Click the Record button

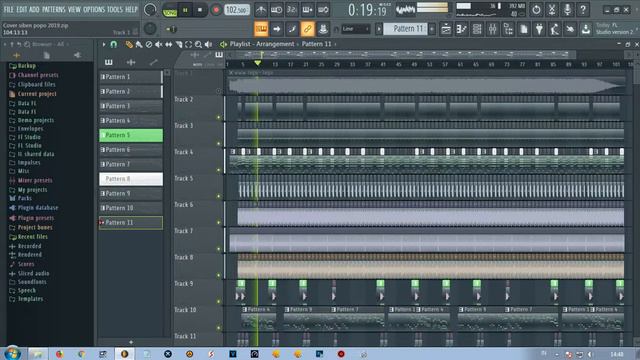[216, 10]
